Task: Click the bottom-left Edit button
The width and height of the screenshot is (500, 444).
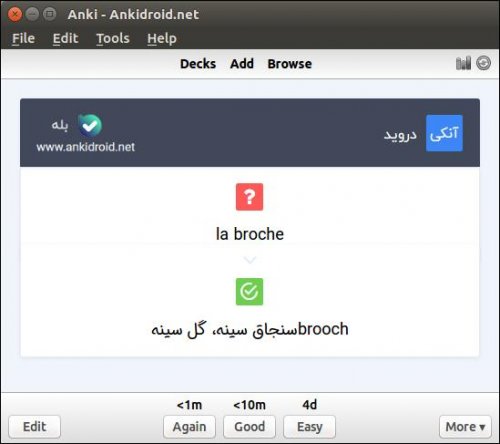Action: (34, 426)
